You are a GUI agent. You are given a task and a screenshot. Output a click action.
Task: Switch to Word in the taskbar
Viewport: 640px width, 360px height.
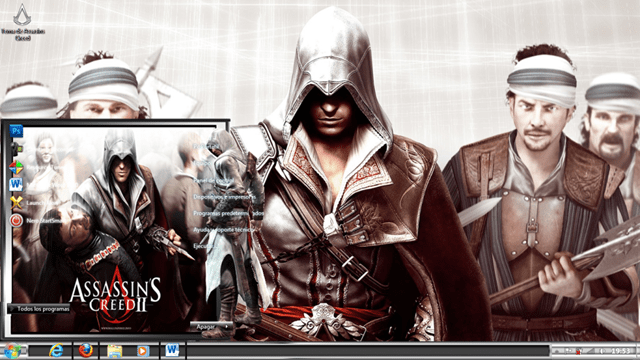point(172,350)
